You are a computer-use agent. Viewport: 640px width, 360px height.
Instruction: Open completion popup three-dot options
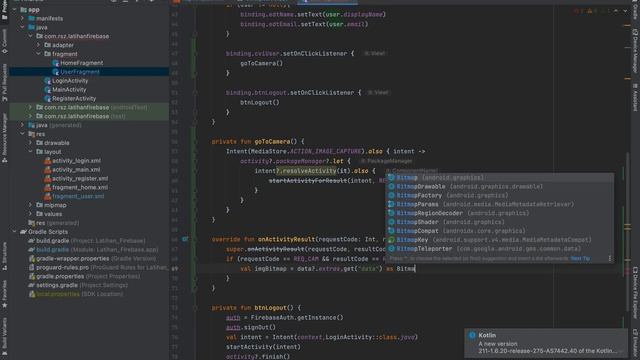pyautogui.click(x=609, y=258)
